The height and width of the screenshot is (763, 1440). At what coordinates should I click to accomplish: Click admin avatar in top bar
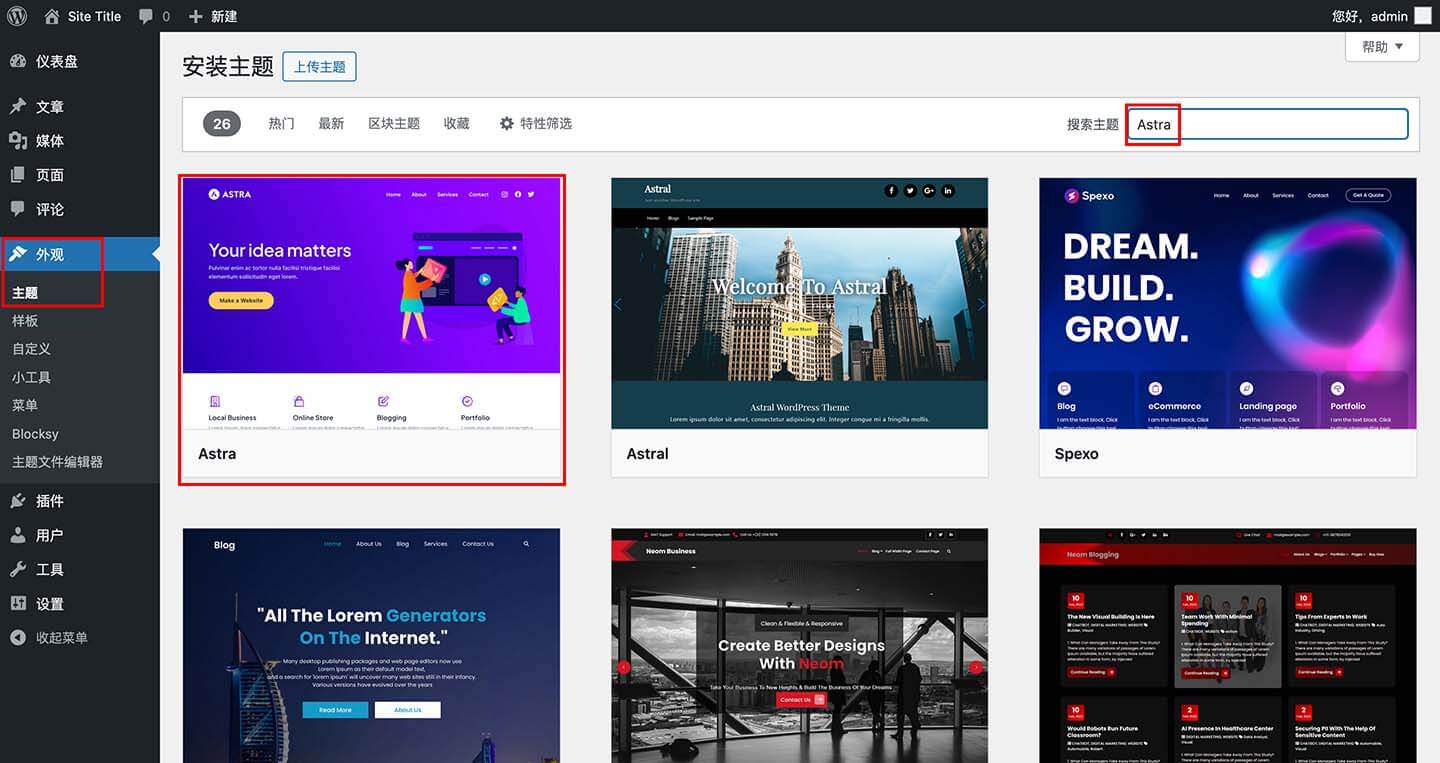[1423, 16]
